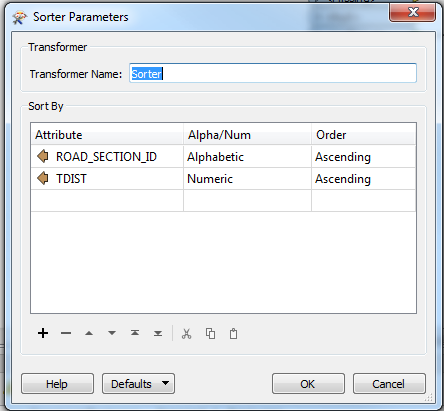Move row to top icon
444x411 pixels.
click(135, 333)
